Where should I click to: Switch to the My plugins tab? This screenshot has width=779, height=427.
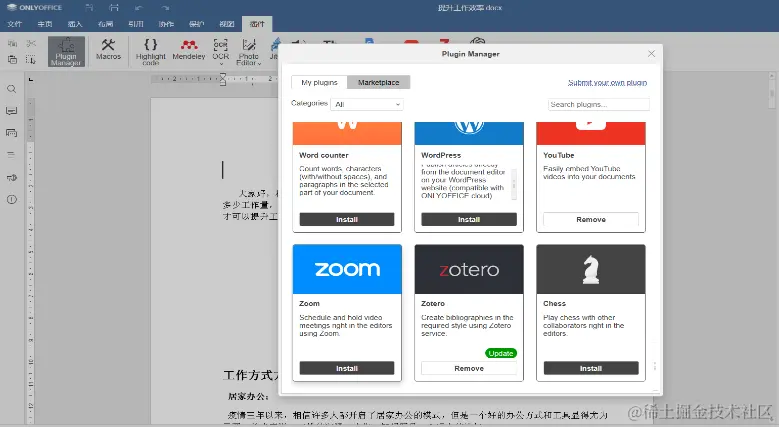(319, 83)
